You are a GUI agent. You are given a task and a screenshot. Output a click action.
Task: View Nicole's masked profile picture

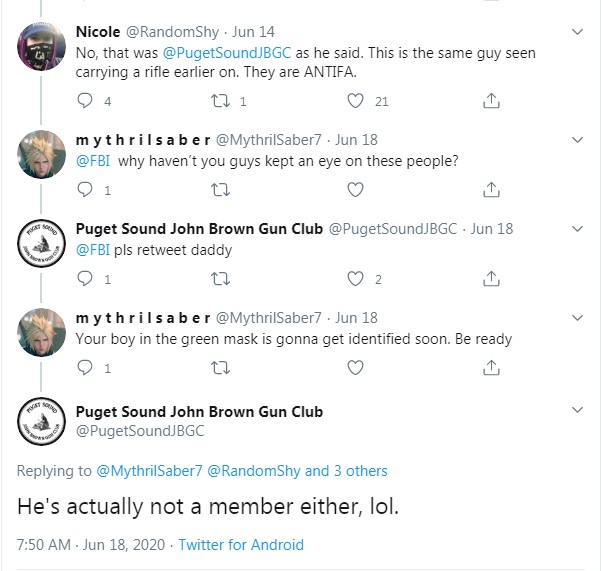click(x=41, y=46)
